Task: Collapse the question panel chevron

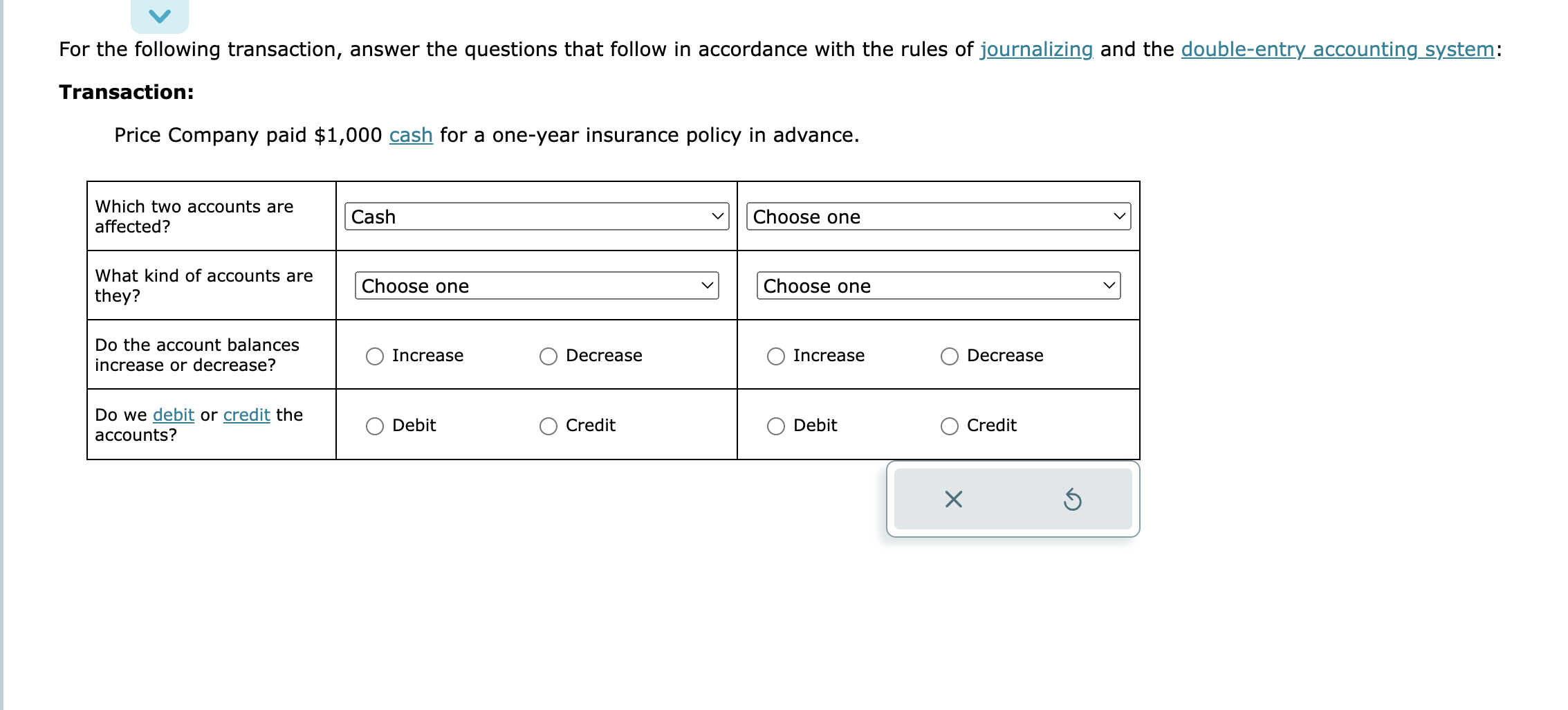Action: pyautogui.click(x=159, y=15)
